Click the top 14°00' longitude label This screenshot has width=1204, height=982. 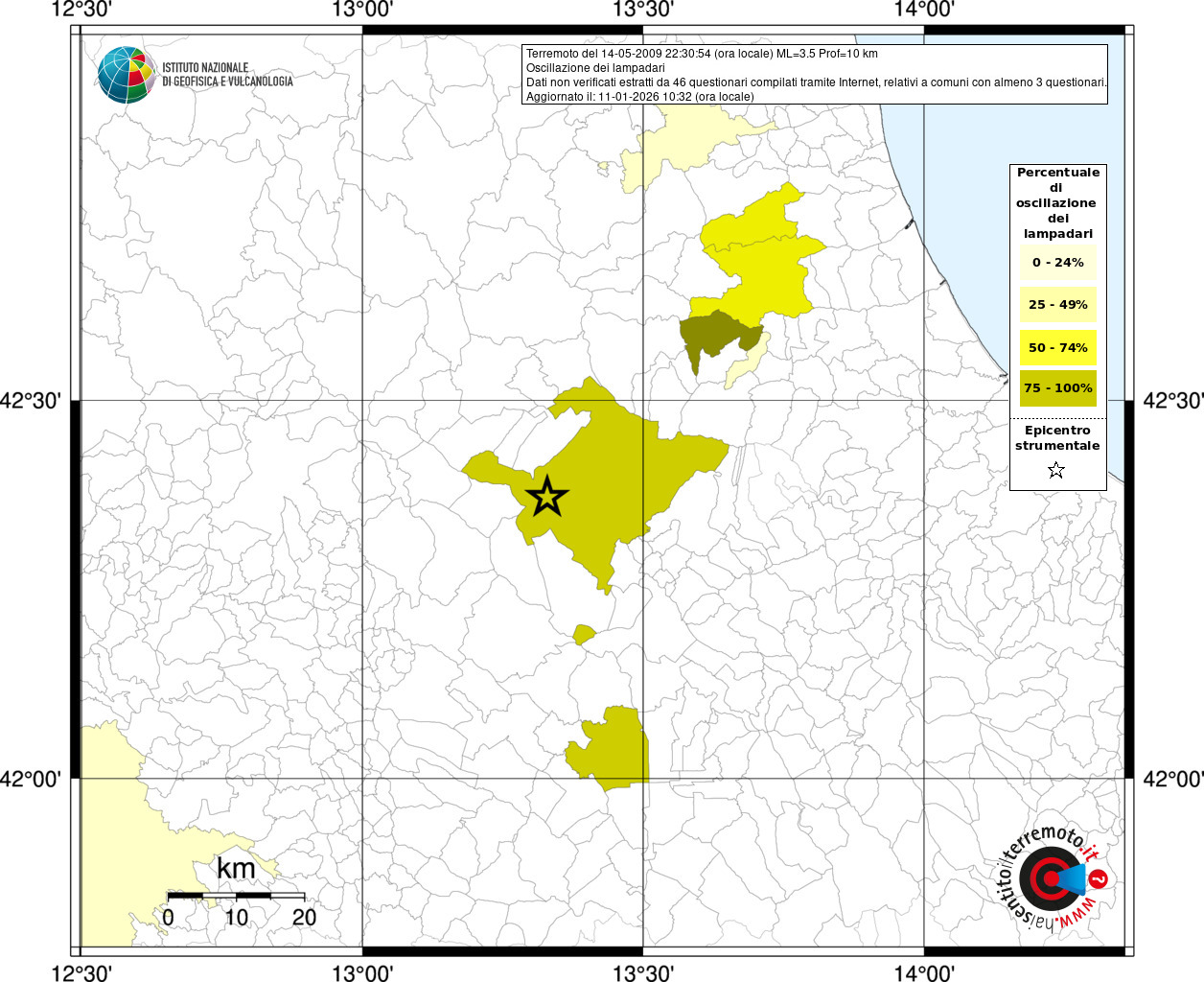(924, 10)
